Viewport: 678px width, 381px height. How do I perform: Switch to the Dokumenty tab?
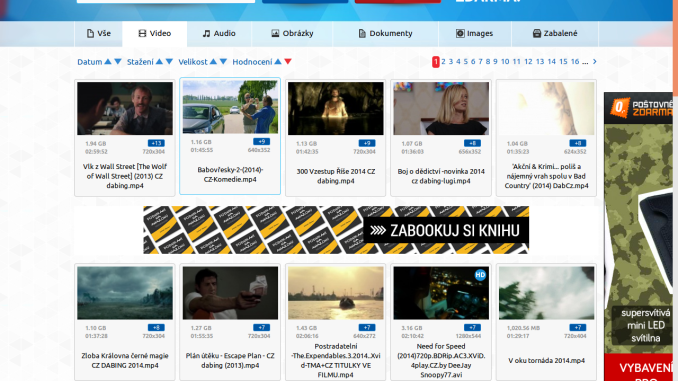385,33
